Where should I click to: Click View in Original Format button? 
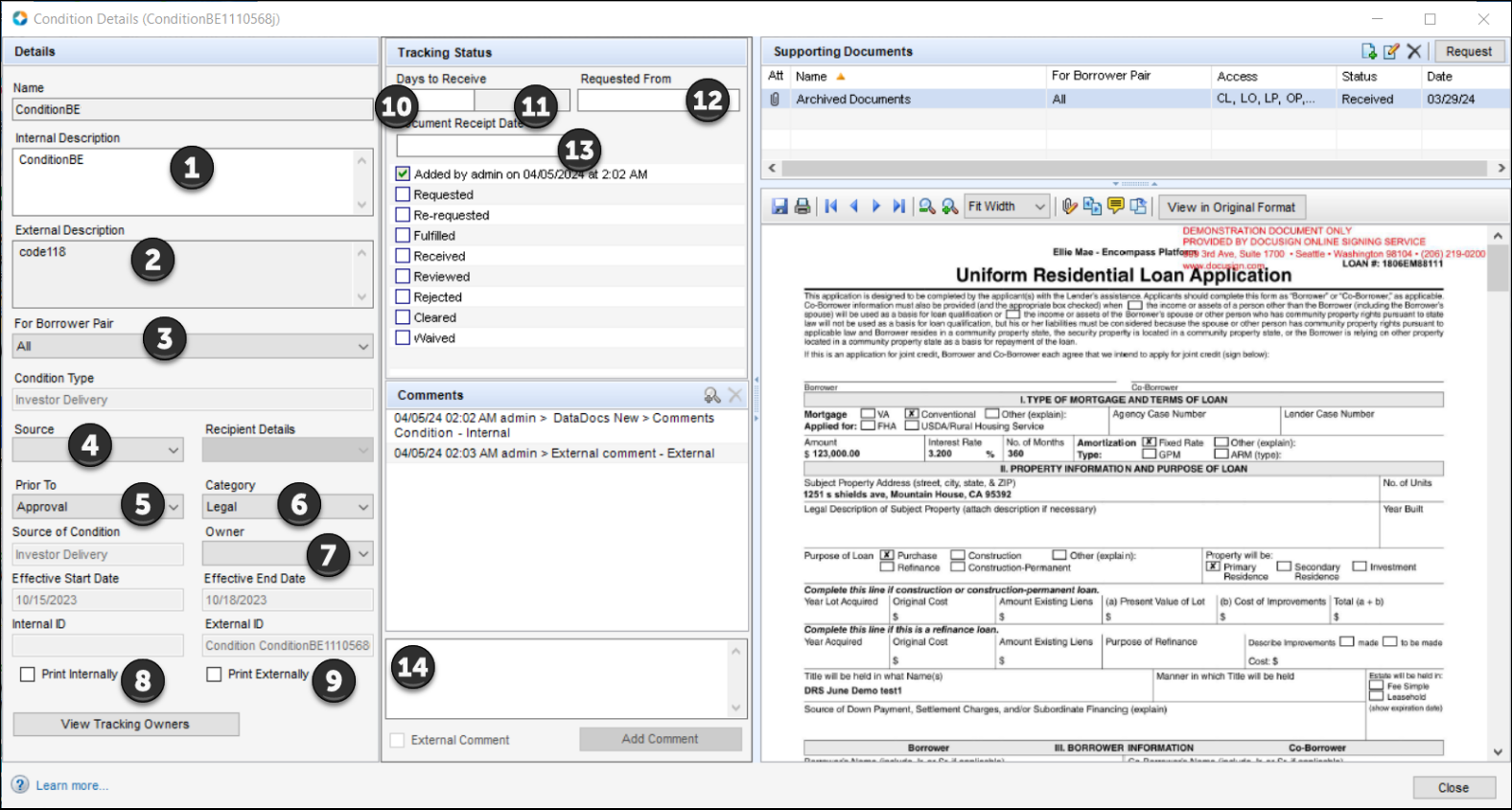coord(1232,207)
